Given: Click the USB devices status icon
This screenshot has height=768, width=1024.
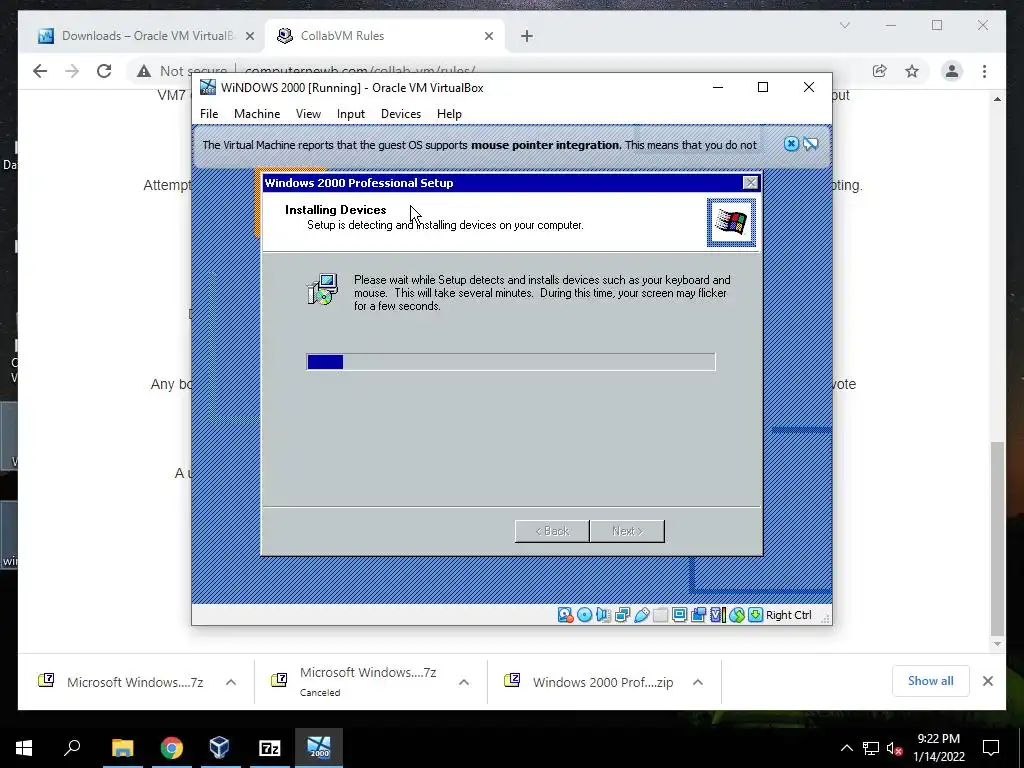Looking at the screenshot, I should pos(641,615).
